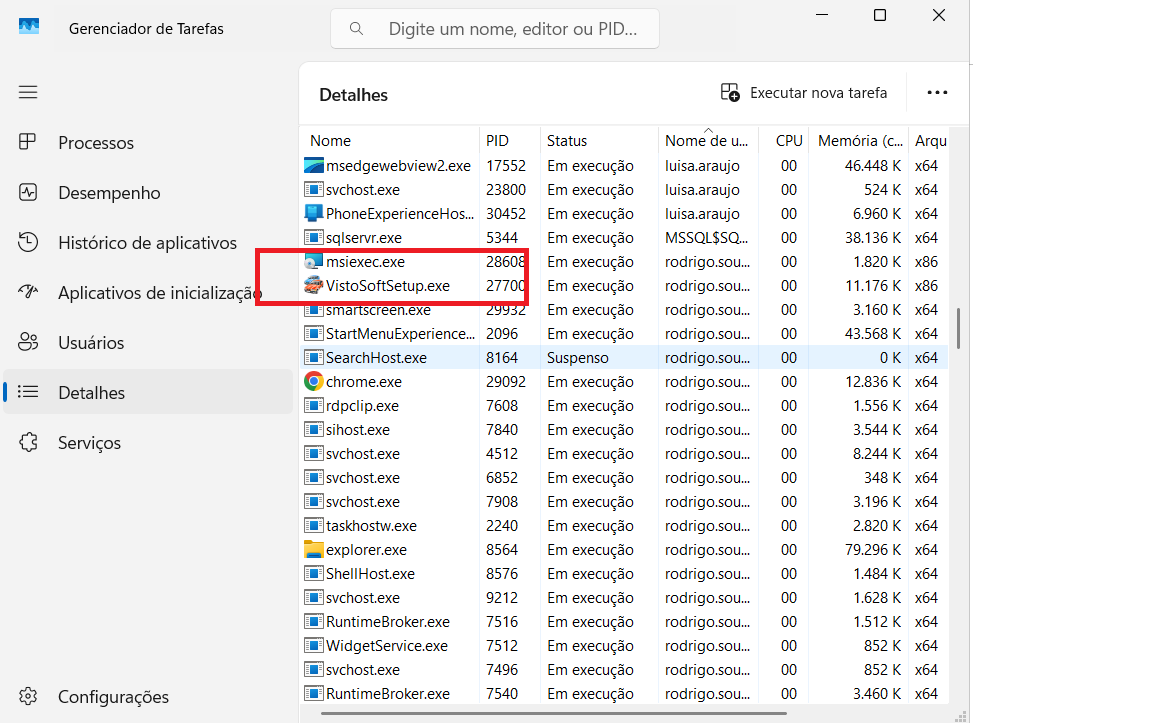
Task: Open Histórico de aplicativos page
Action: point(147,243)
